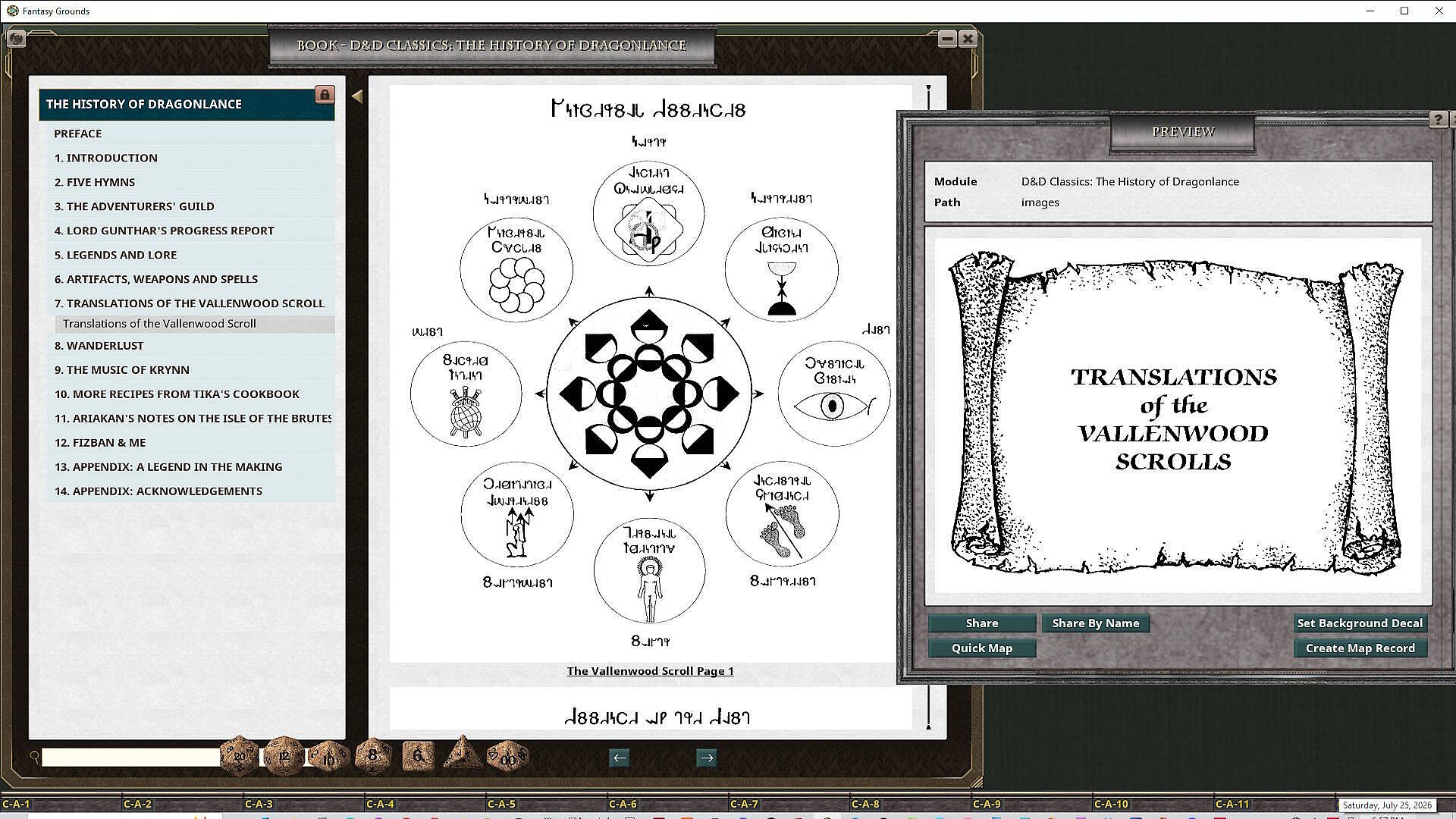This screenshot has width=1456, height=819.
Task: Roll the d12 die
Action: 284,756
